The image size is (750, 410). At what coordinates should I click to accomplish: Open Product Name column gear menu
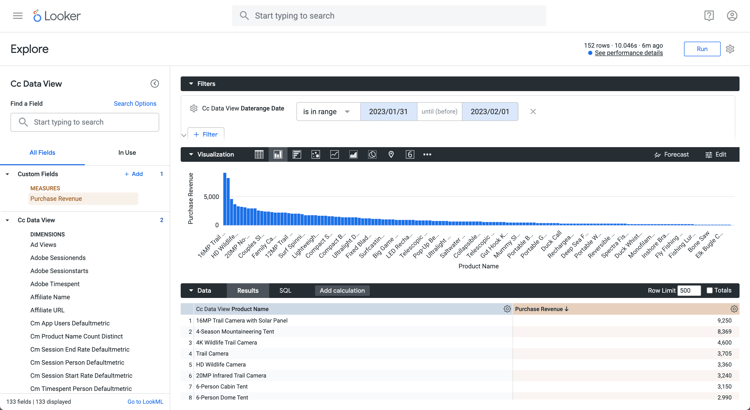click(507, 309)
